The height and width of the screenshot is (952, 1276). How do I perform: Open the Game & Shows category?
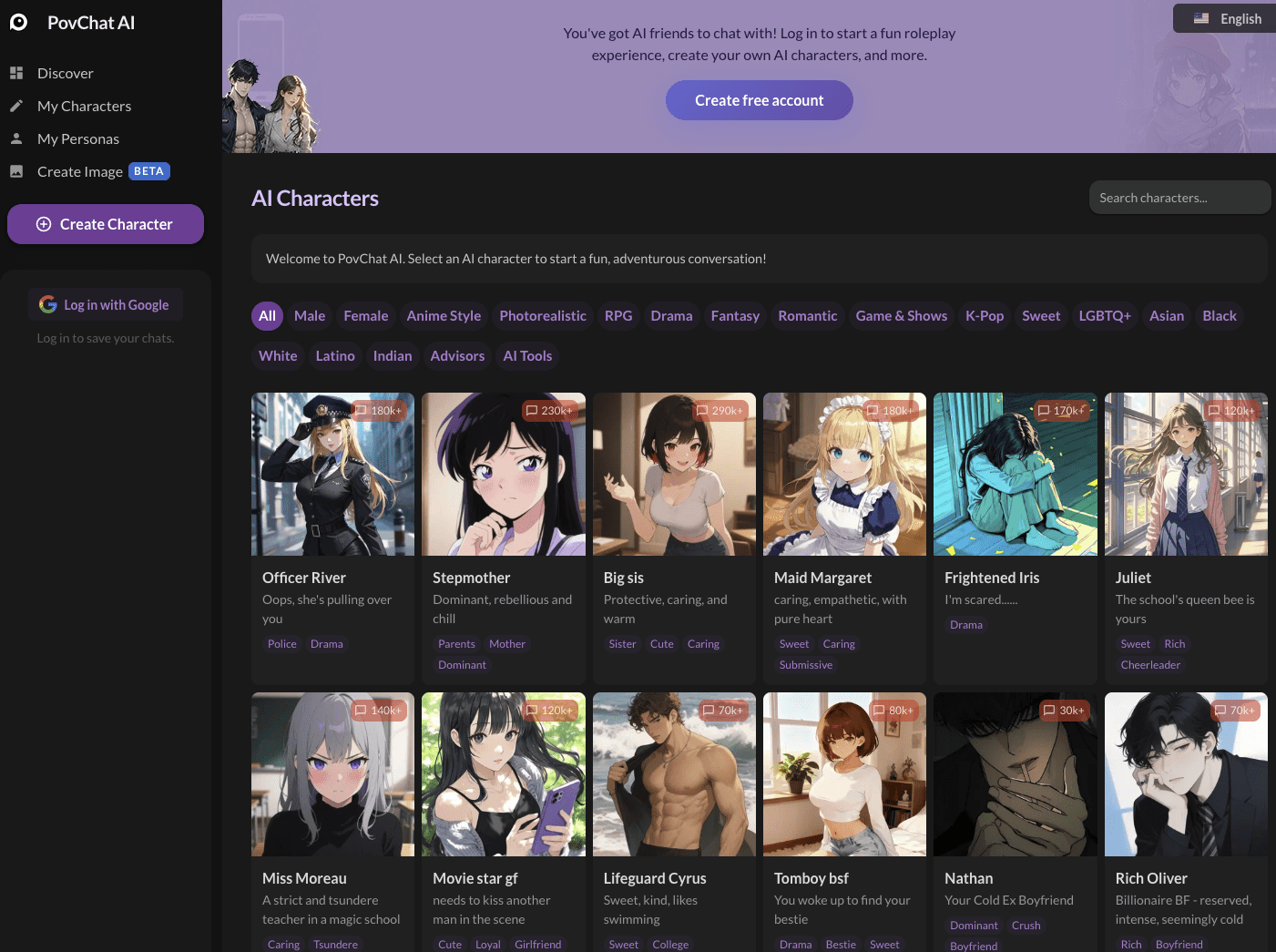[902, 316]
